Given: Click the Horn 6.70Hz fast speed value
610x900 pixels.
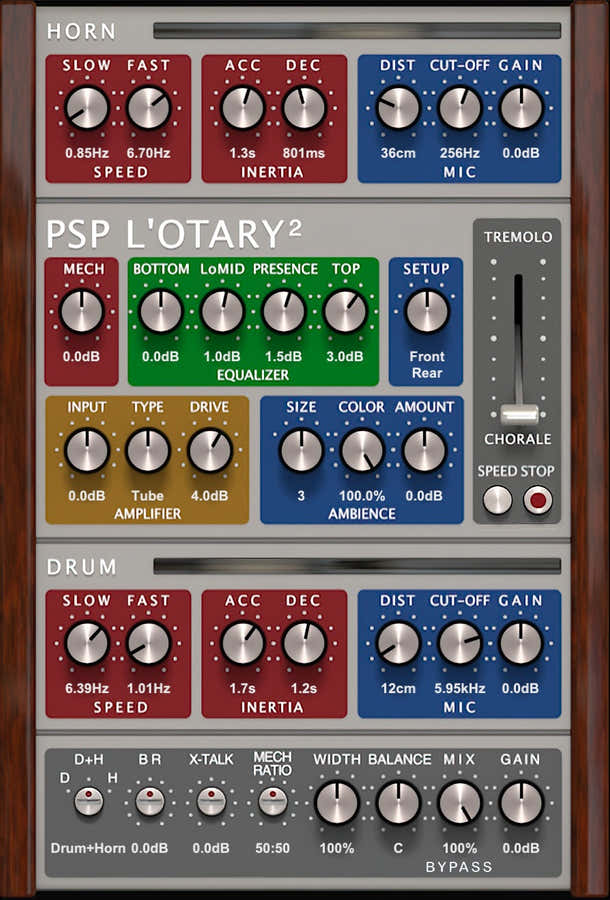Looking at the screenshot, I should coord(149,153).
